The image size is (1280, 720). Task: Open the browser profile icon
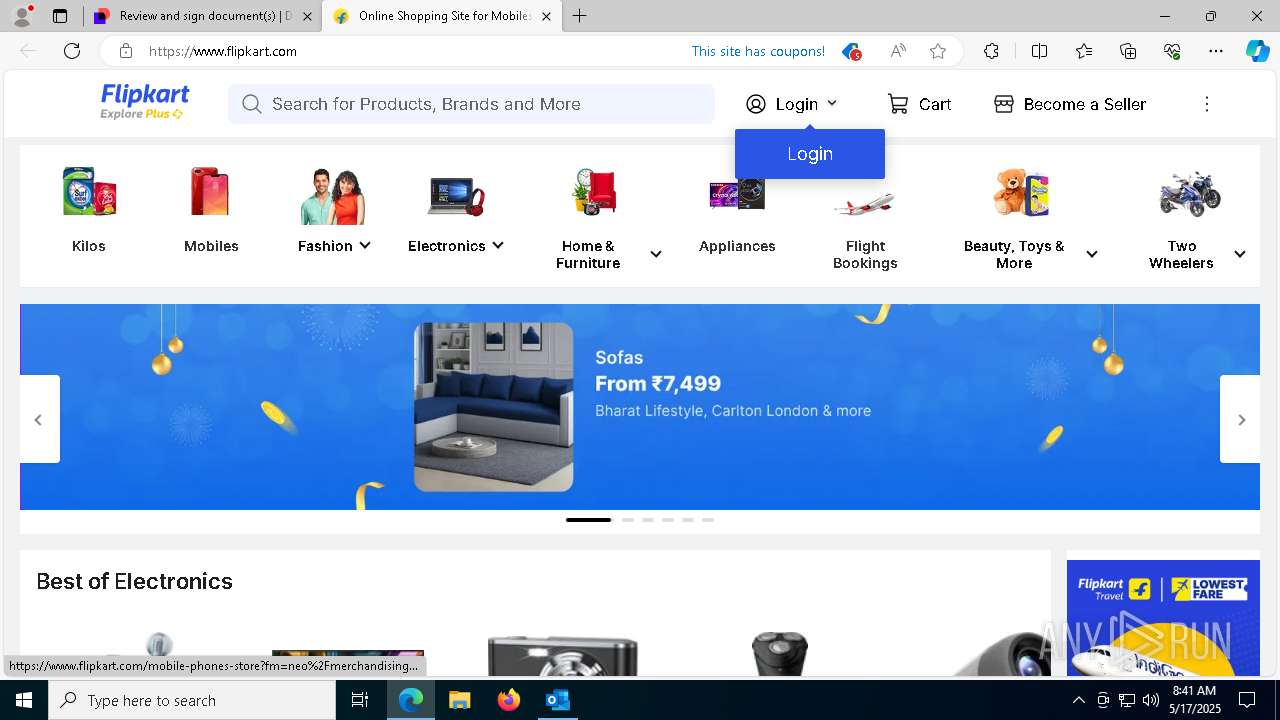tap(22, 16)
